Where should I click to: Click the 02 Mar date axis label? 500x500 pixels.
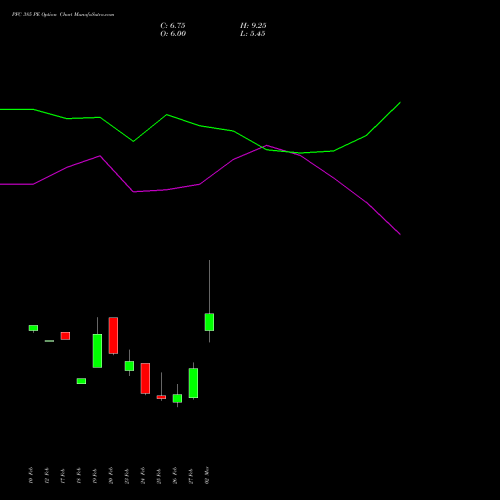(207, 475)
